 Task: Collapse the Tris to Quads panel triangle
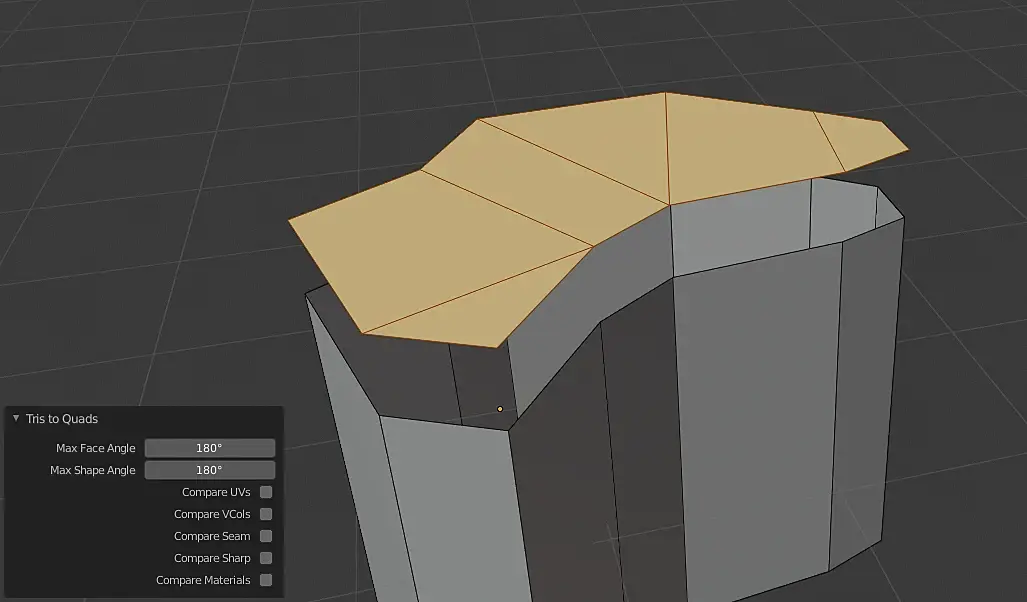coord(16,418)
